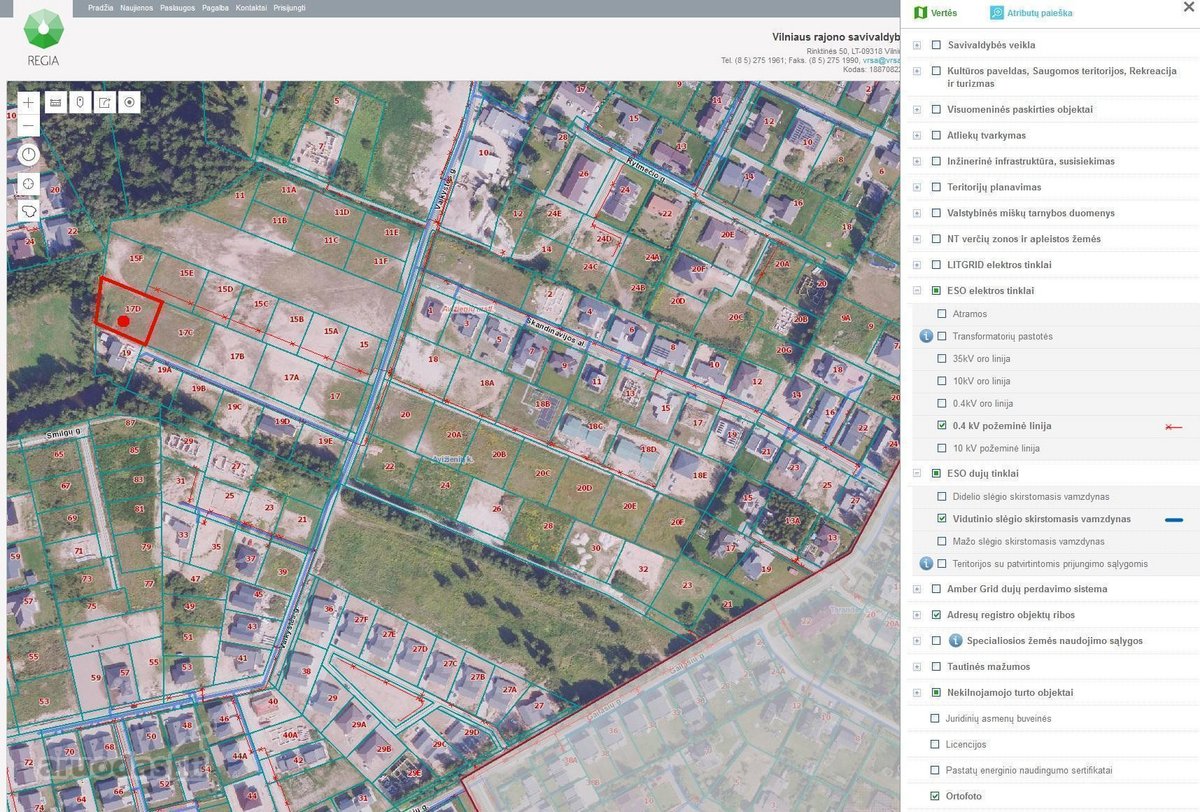Viewport: 1200px width, 812px height.
Task: Select the place marker pin tool
Action: (80, 103)
